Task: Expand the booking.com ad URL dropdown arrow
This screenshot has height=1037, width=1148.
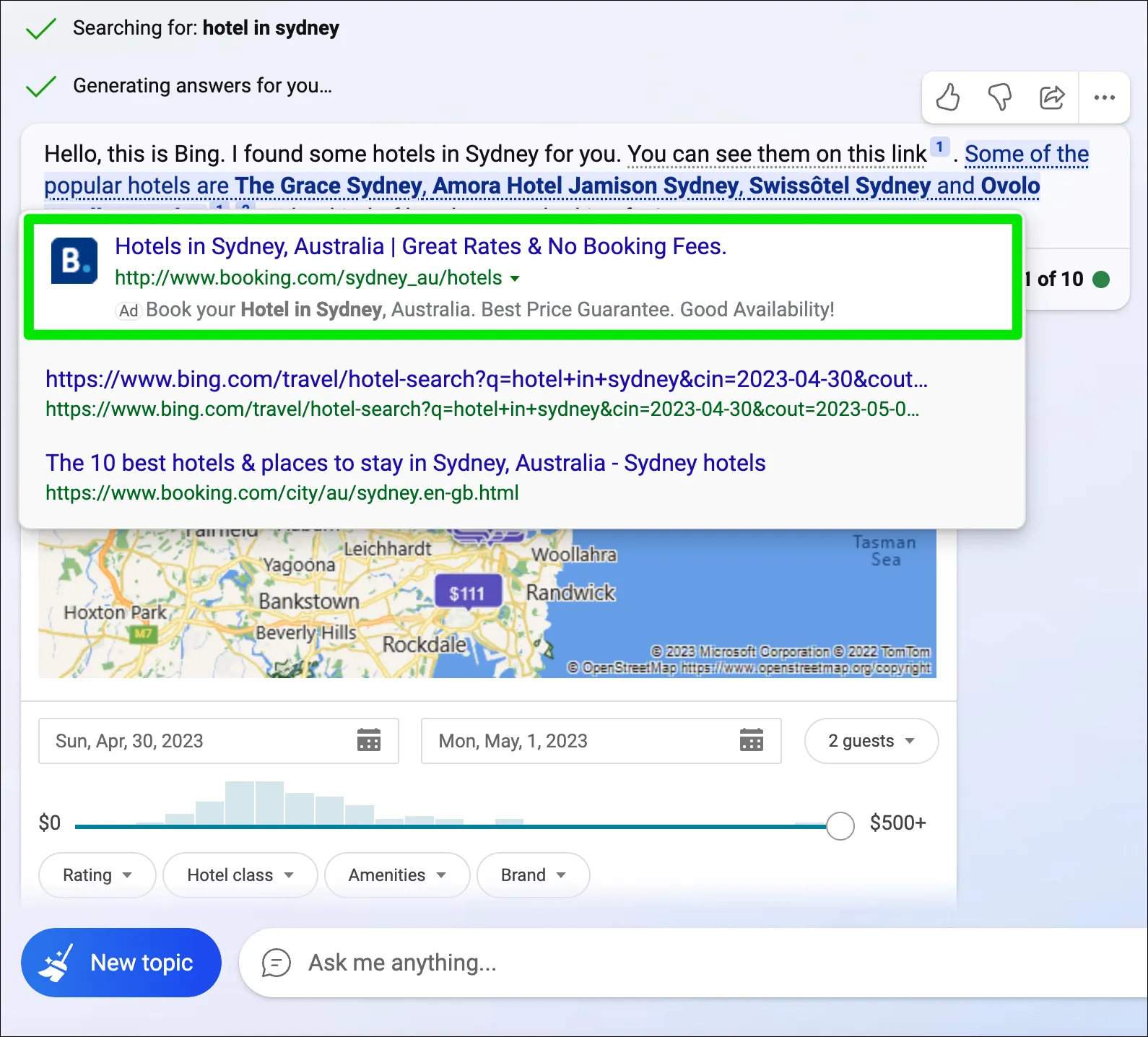Action: pos(515,279)
